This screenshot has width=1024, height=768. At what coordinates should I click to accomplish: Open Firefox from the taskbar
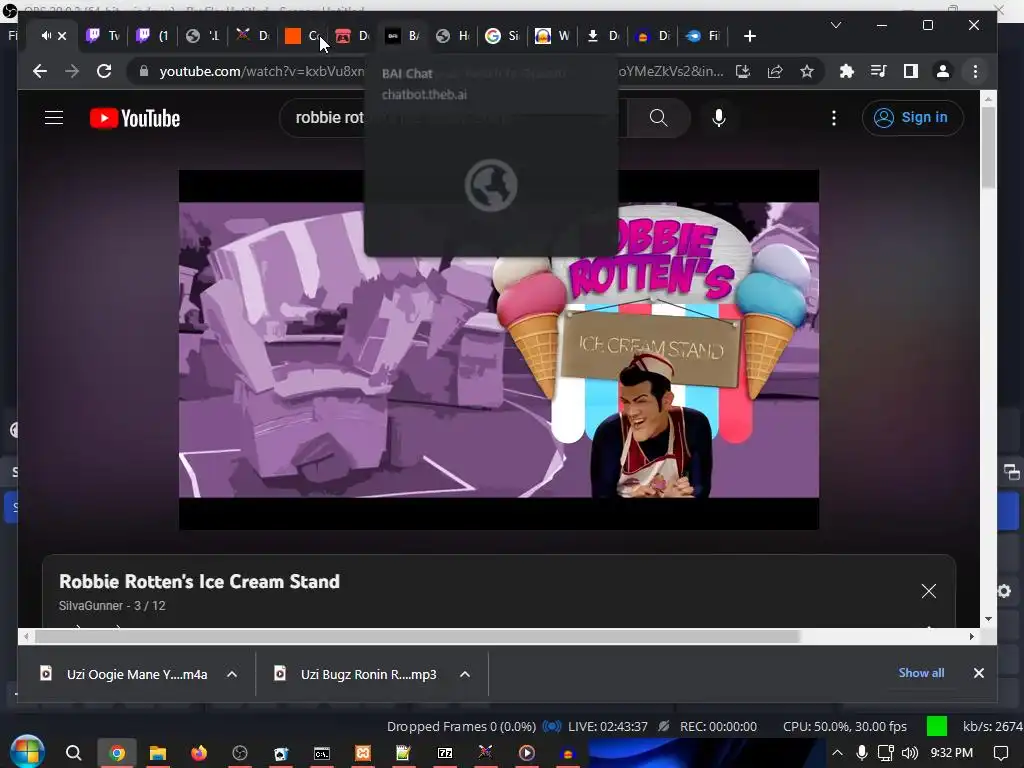click(x=199, y=753)
